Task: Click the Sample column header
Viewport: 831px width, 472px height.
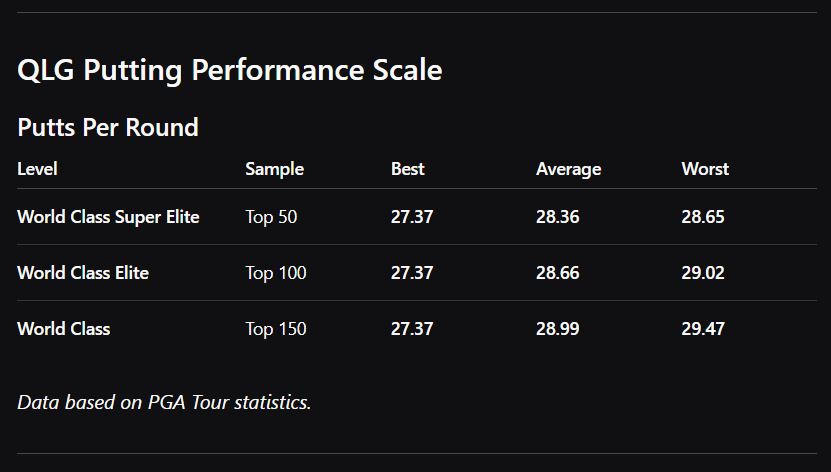Action: pos(274,169)
